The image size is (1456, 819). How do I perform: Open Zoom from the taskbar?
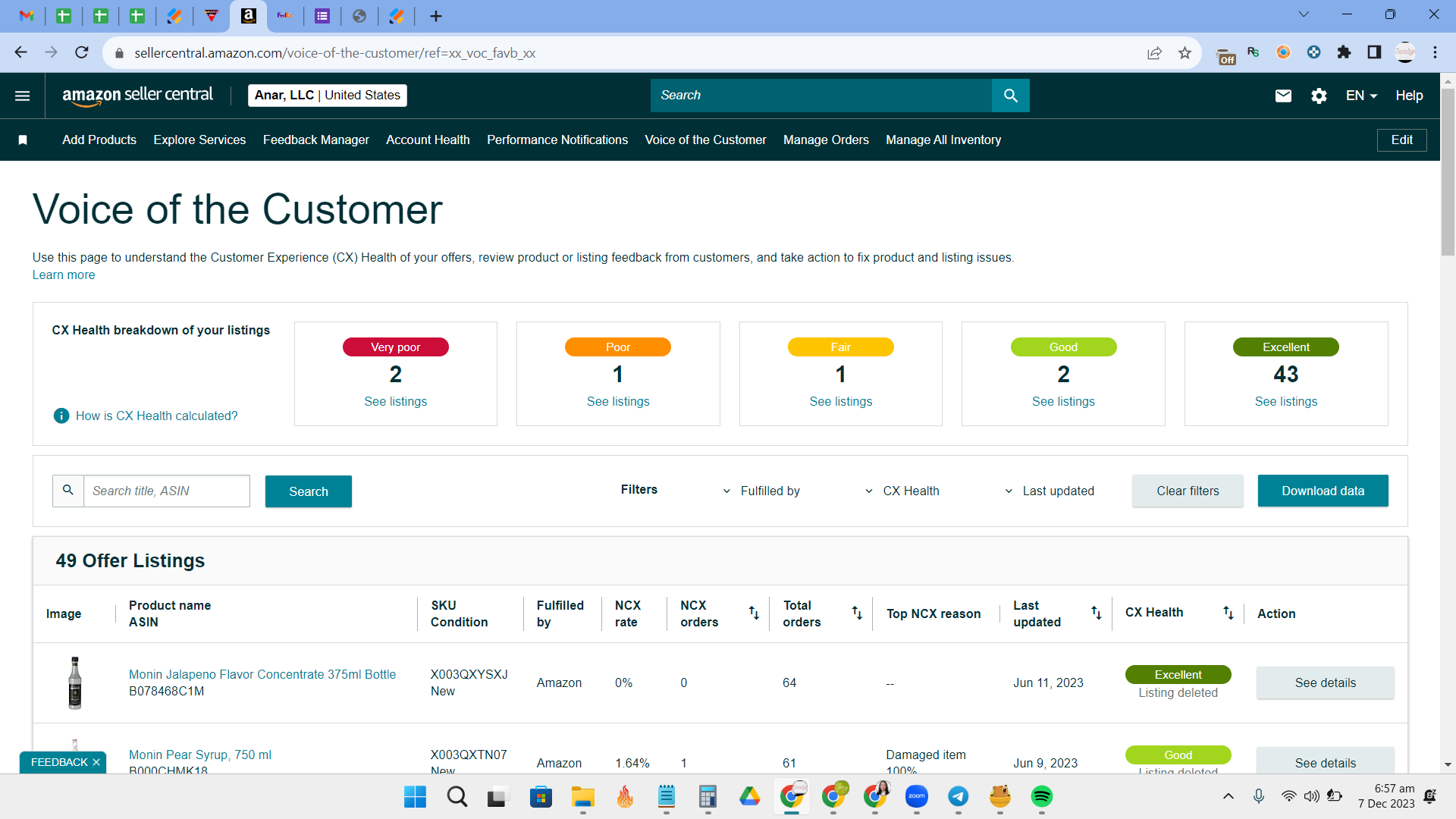click(917, 797)
